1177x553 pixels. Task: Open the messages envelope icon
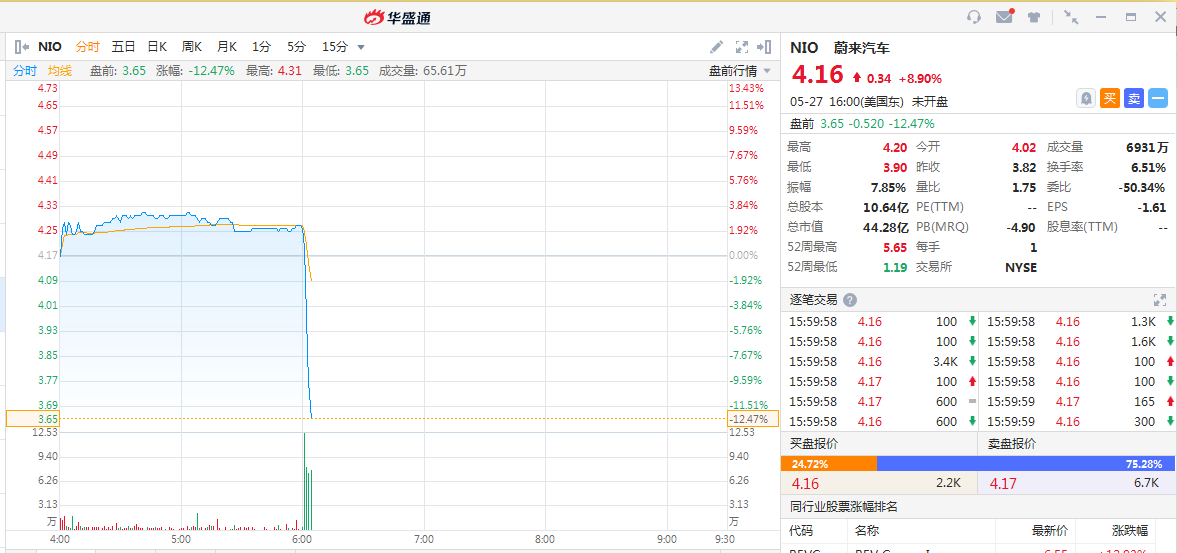point(1004,17)
